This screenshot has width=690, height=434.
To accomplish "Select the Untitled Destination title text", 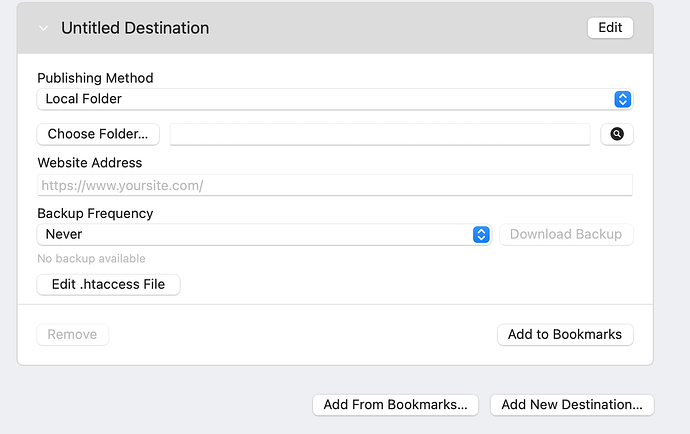I will click(x=135, y=28).
